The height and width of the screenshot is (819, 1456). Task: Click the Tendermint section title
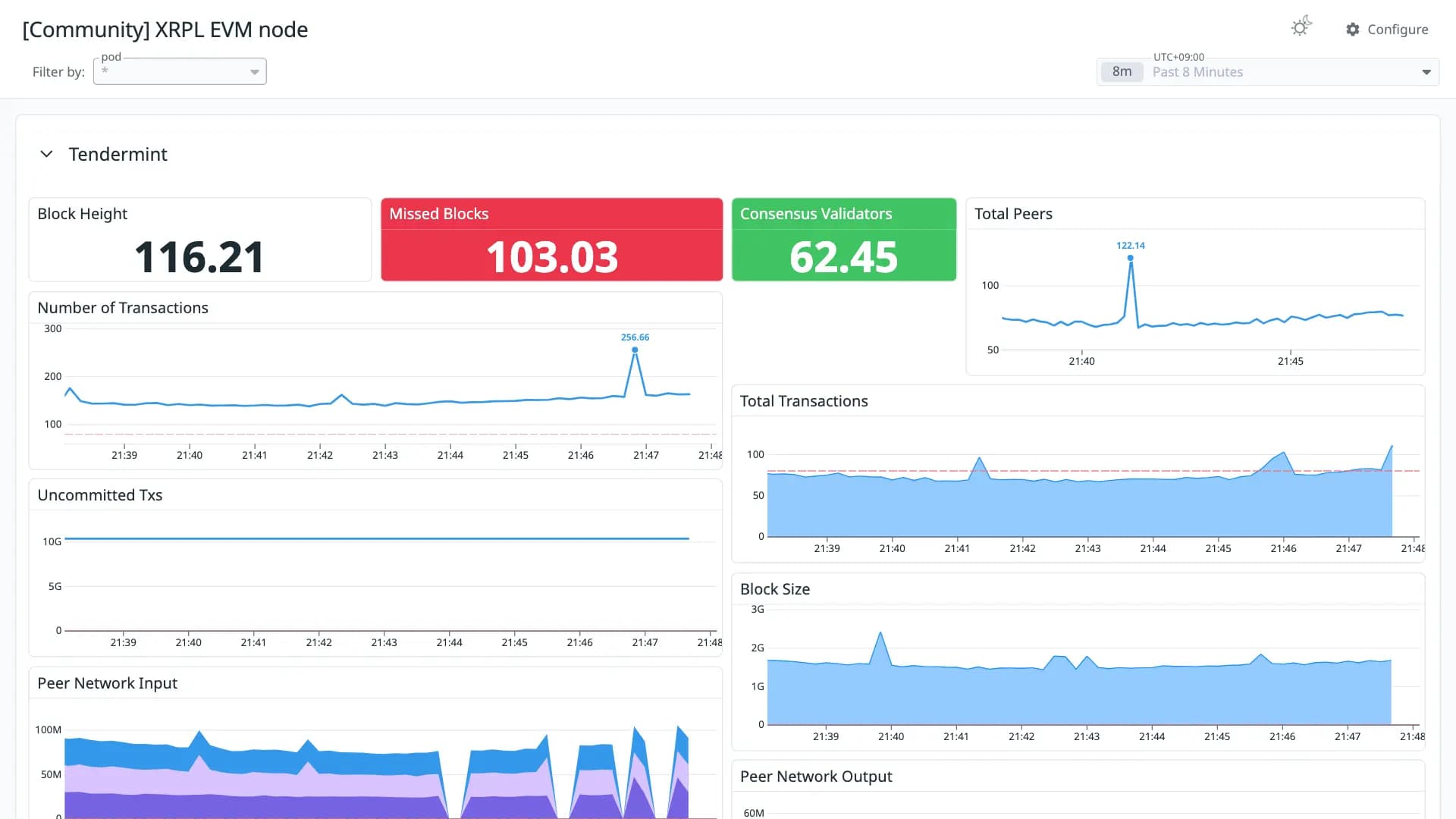118,154
